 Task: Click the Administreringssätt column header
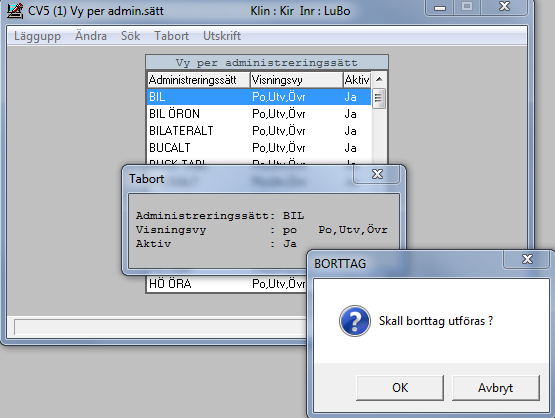199,80
